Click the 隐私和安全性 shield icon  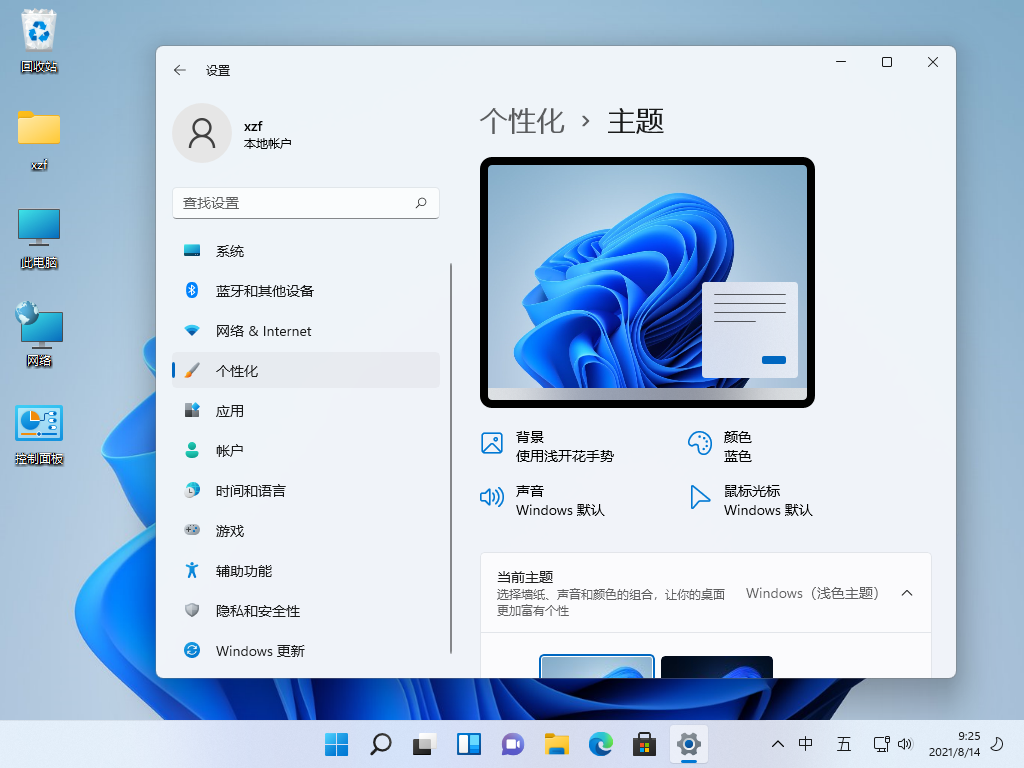pos(192,610)
